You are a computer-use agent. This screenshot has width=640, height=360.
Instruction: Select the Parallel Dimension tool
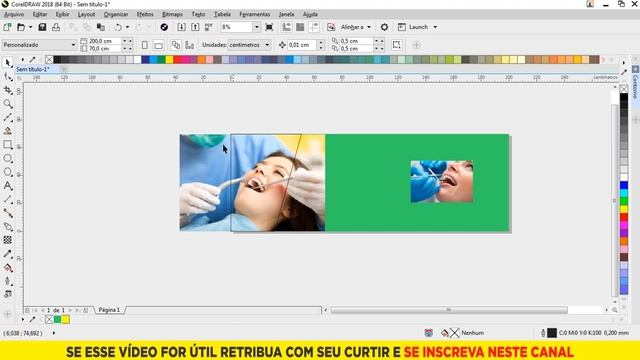(x=7, y=199)
